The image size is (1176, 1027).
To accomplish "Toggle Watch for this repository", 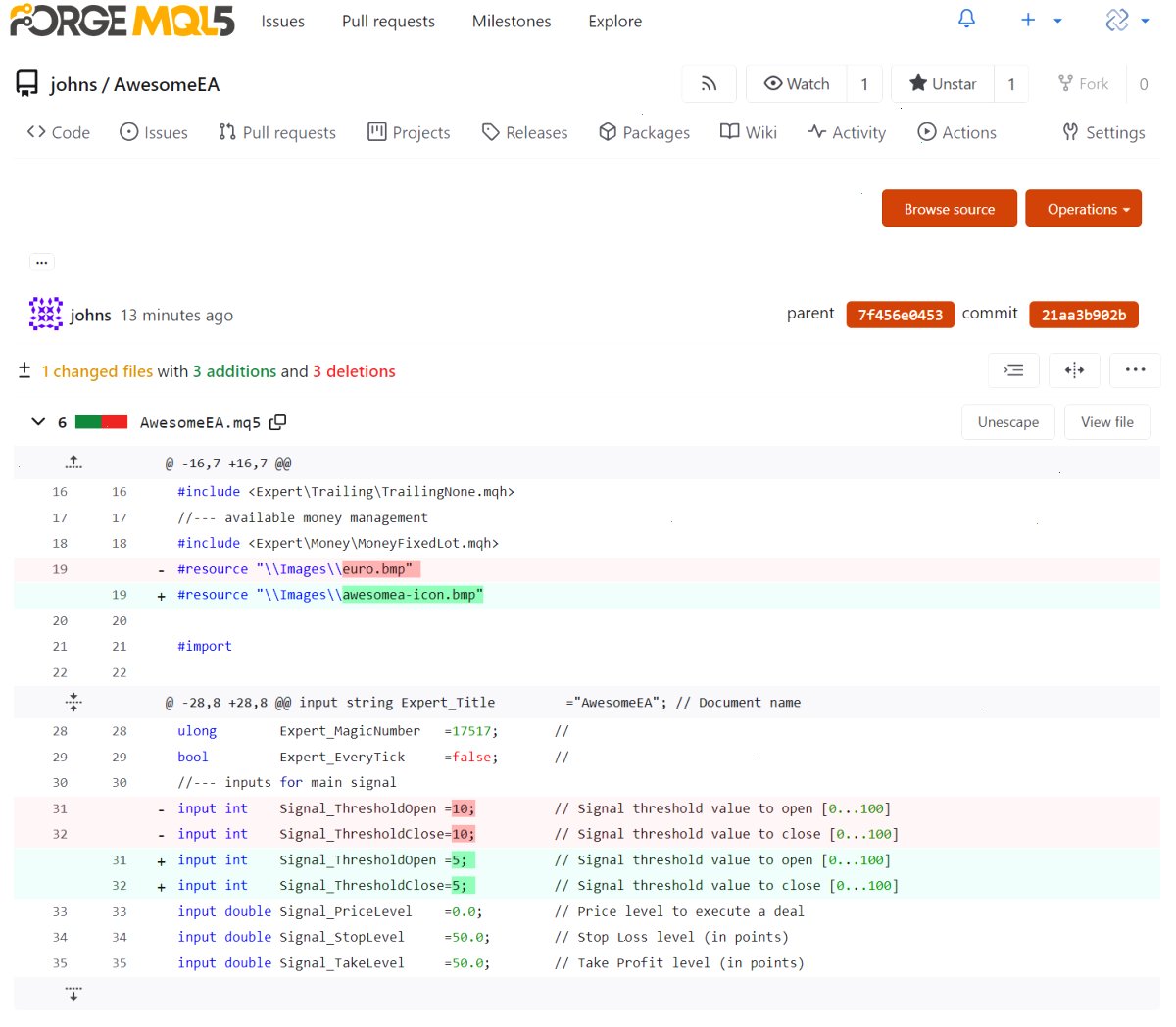I will click(x=797, y=84).
